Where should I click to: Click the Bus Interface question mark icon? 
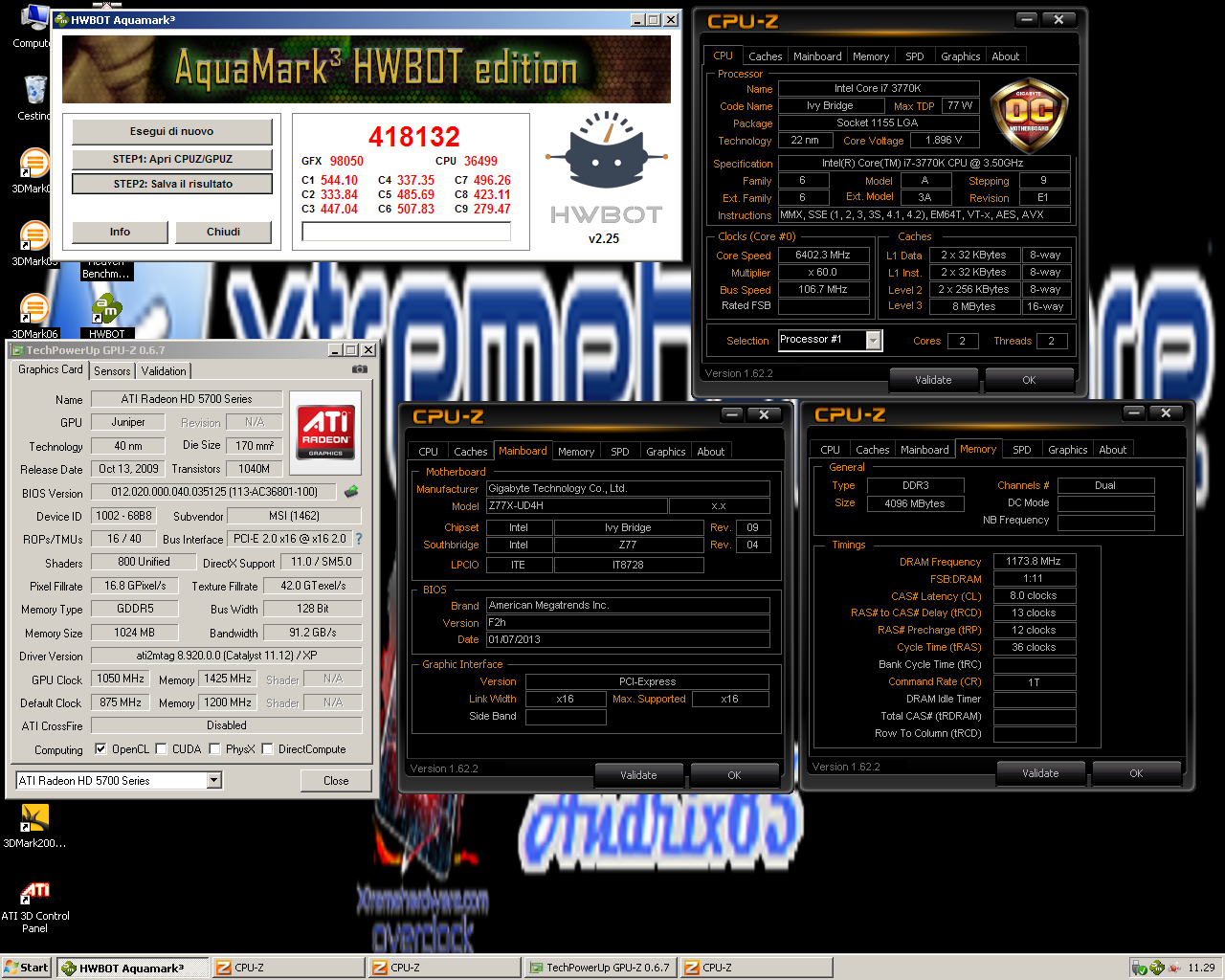point(359,539)
